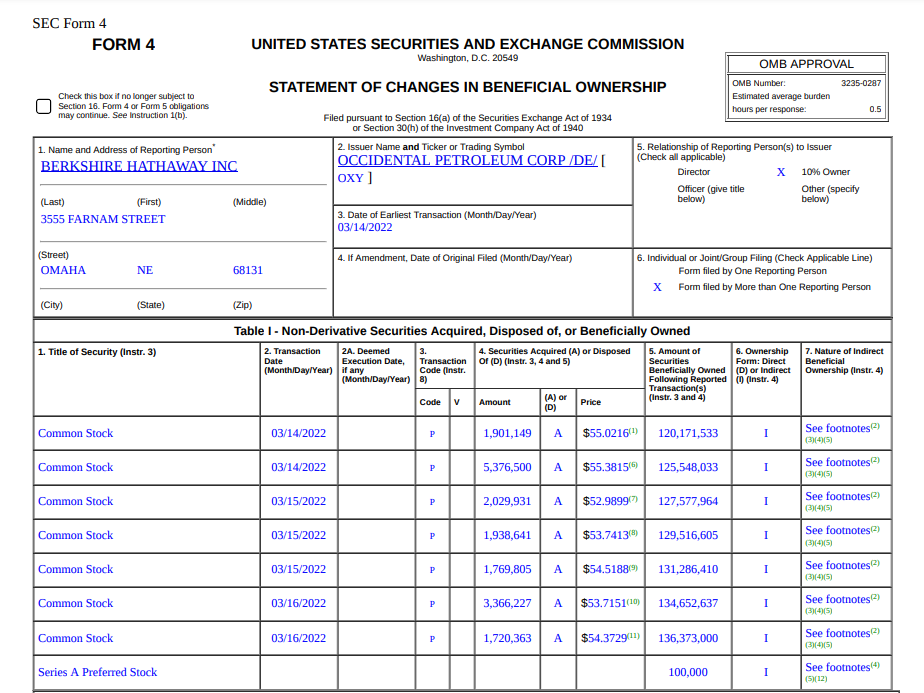Click the Officer (give title below) option
Screen dimensions: 924x693
click(x=711, y=194)
